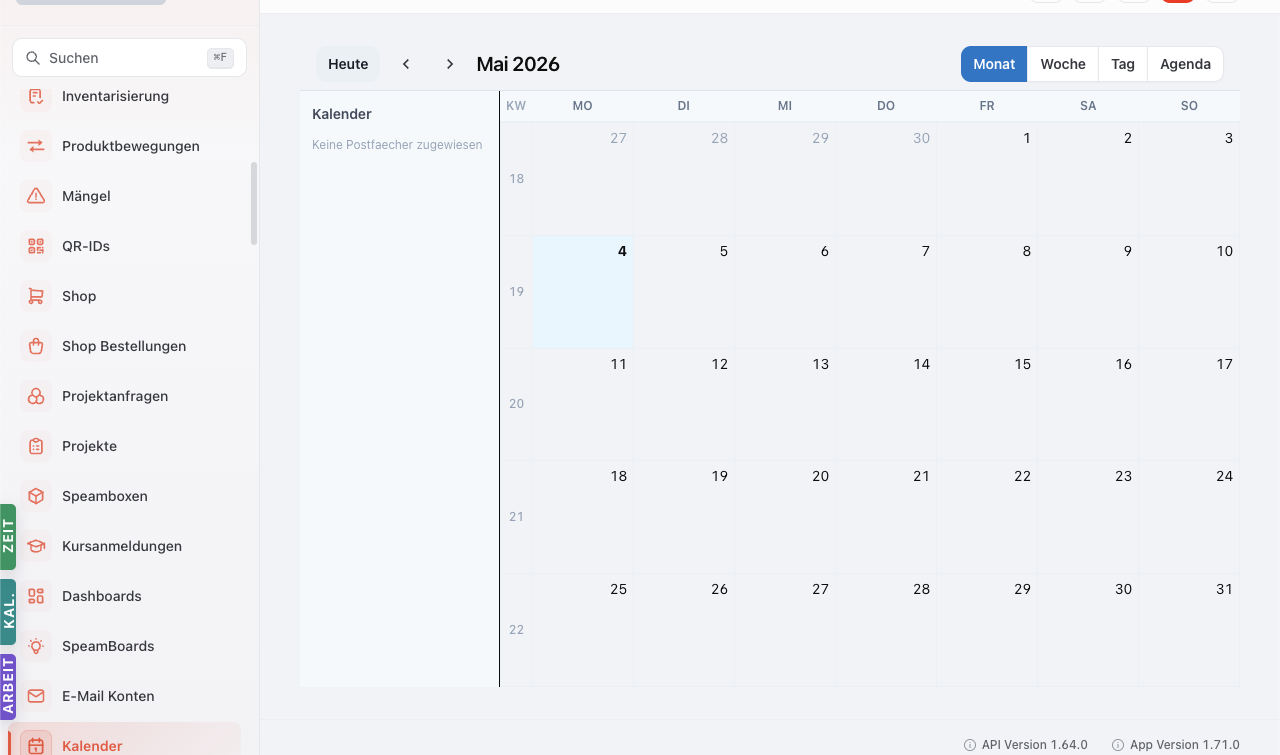This screenshot has height=755, width=1280.
Task: Click the search magnifier icon
Action: (33, 58)
